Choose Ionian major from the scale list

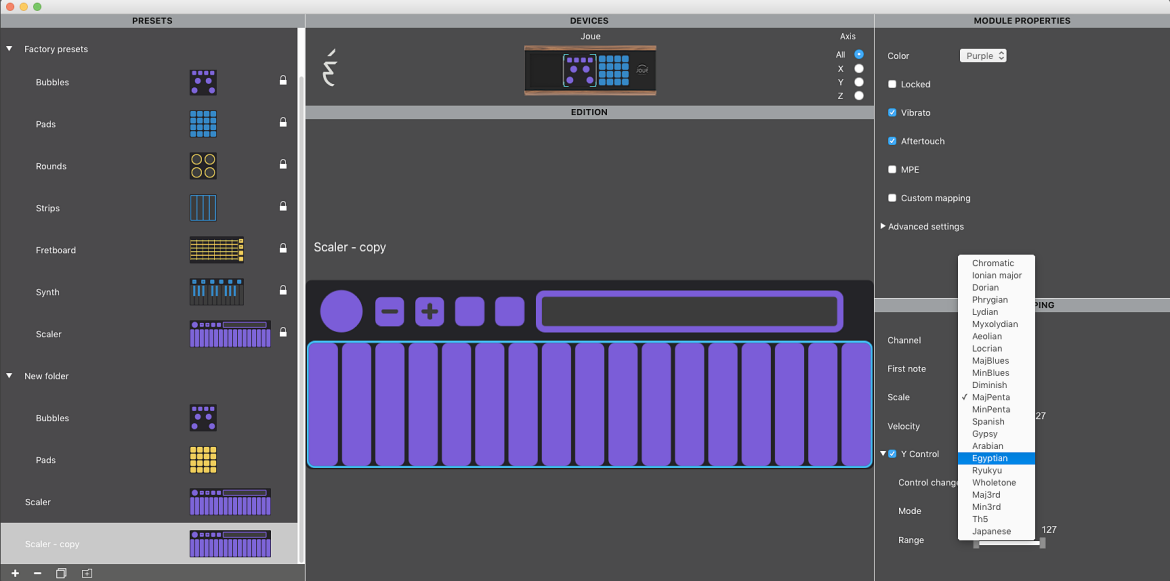click(996, 275)
